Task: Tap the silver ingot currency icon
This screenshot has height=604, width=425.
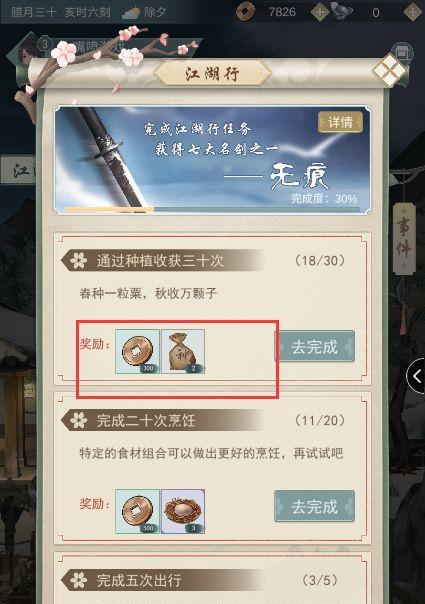Action: [342, 11]
